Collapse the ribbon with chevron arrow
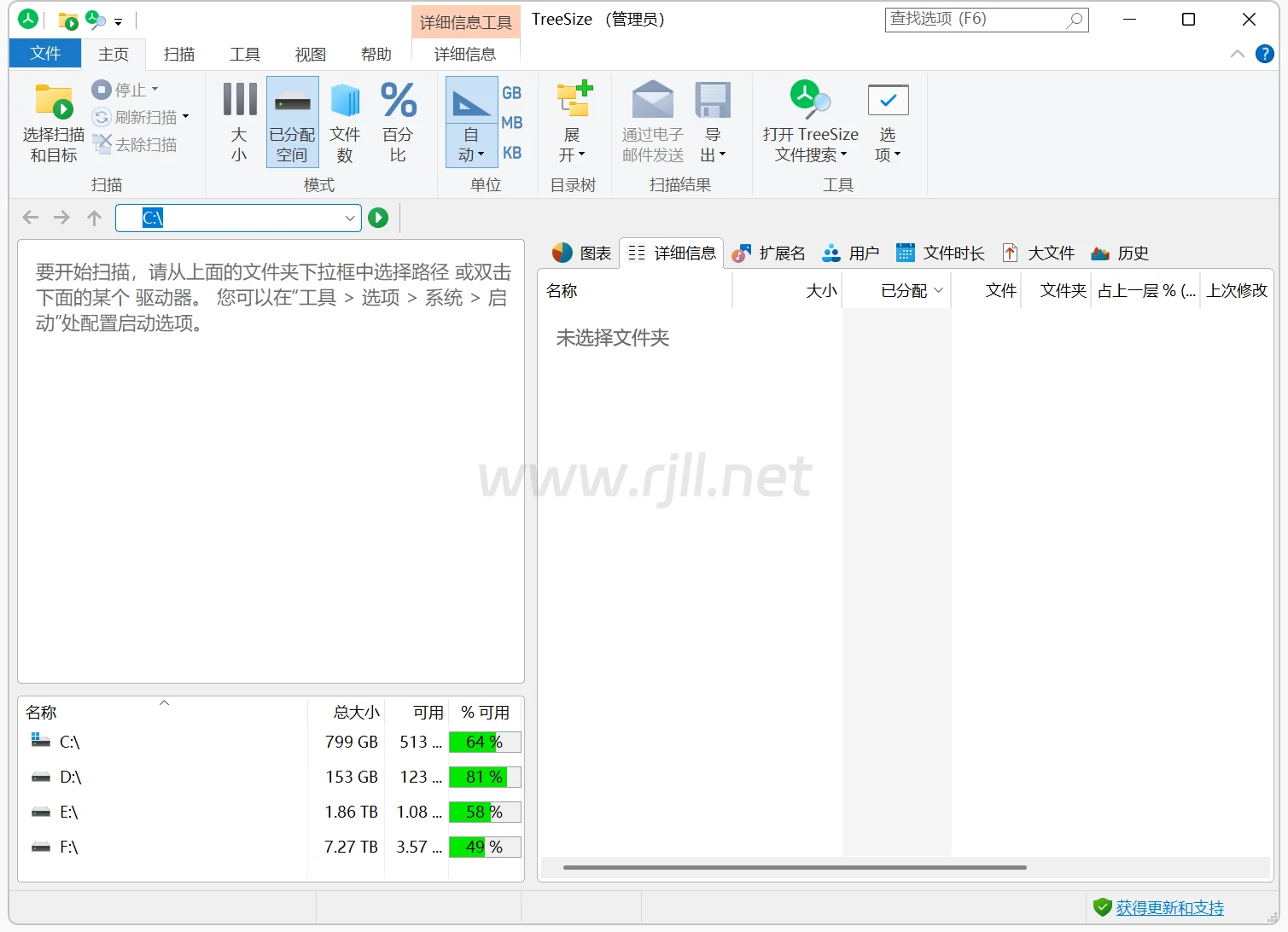The width and height of the screenshot is (1288, 932). [1237, 54]
